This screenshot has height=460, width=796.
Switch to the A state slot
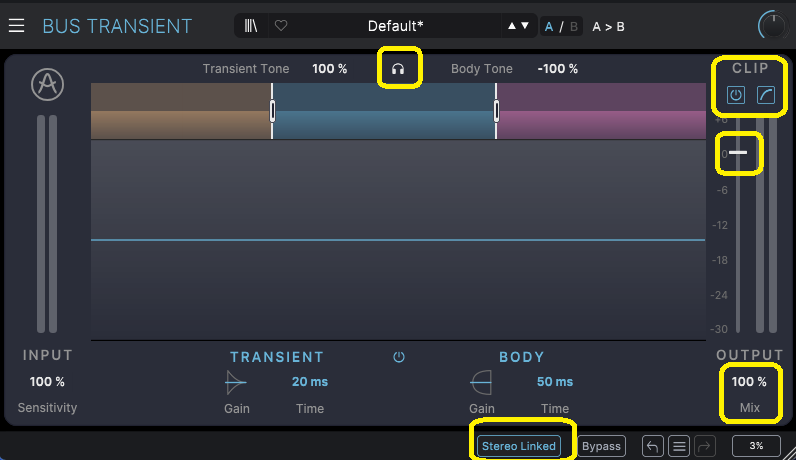(x=549, y=26)
